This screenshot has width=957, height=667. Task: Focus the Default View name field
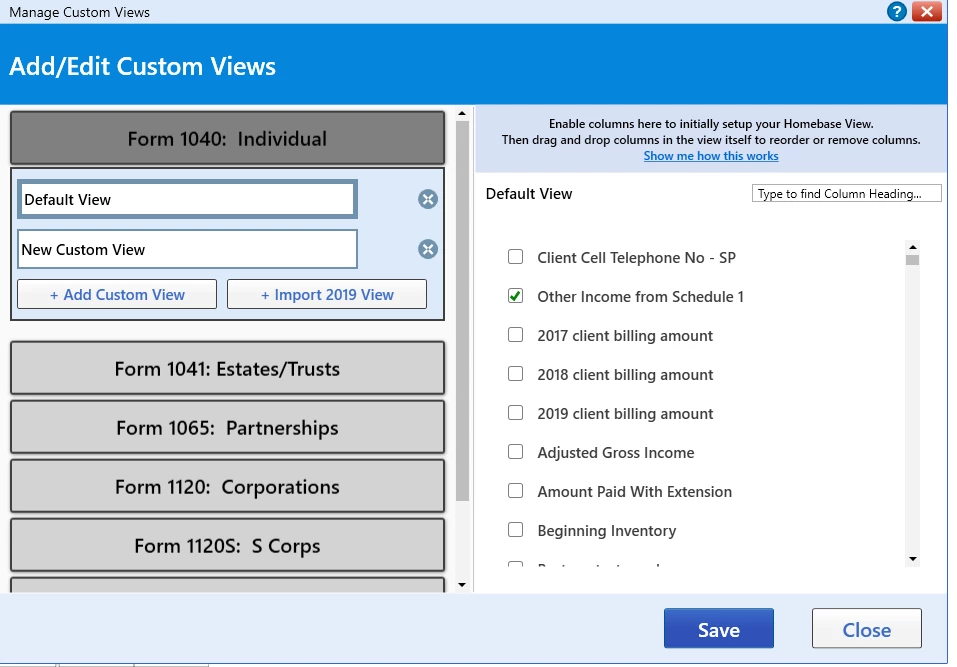(187, 200)
